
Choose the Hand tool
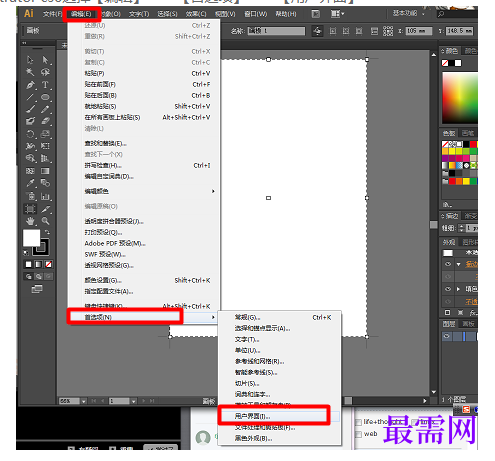[x=30, y=221]
